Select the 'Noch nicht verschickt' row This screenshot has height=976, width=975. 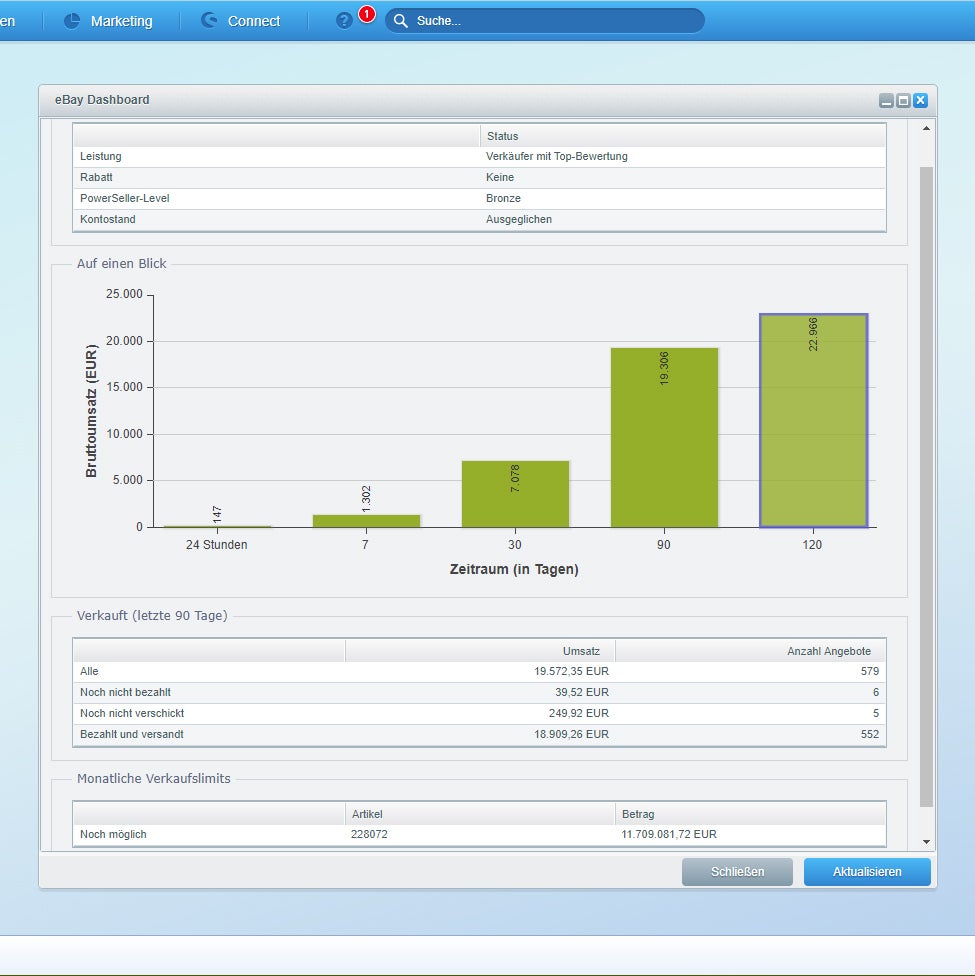479,713
